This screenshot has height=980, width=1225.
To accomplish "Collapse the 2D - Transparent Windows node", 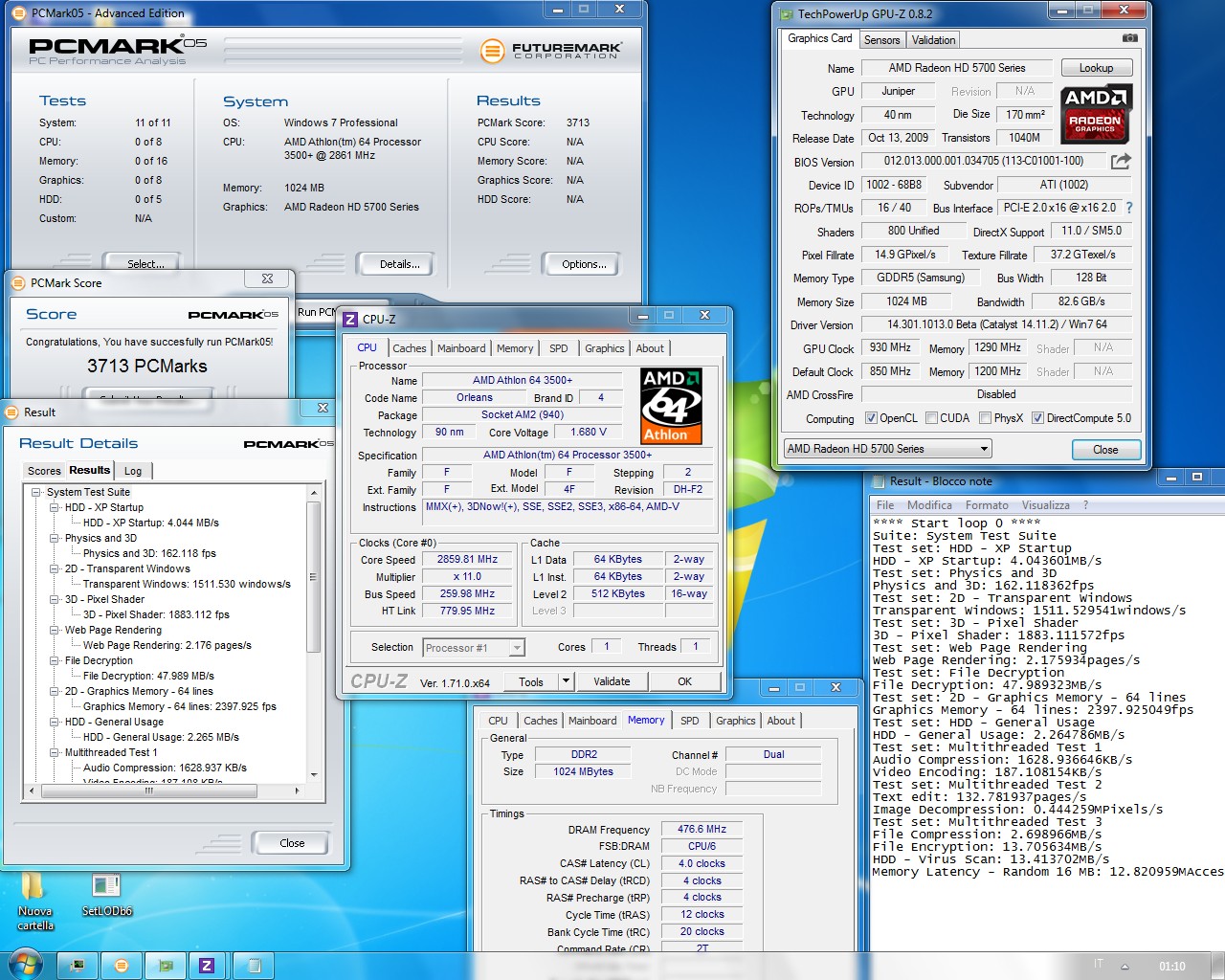I will pyautogui.click(x=55, y=568).
